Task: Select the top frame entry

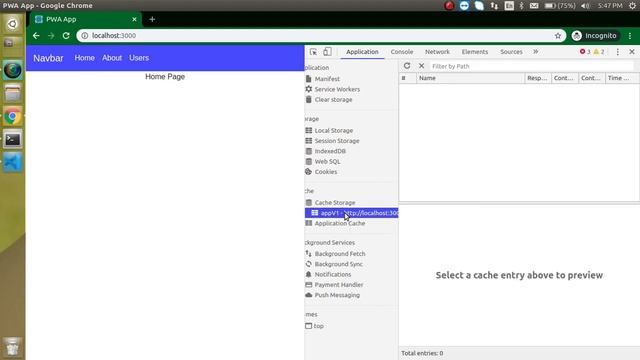Action: coord(318,326)
